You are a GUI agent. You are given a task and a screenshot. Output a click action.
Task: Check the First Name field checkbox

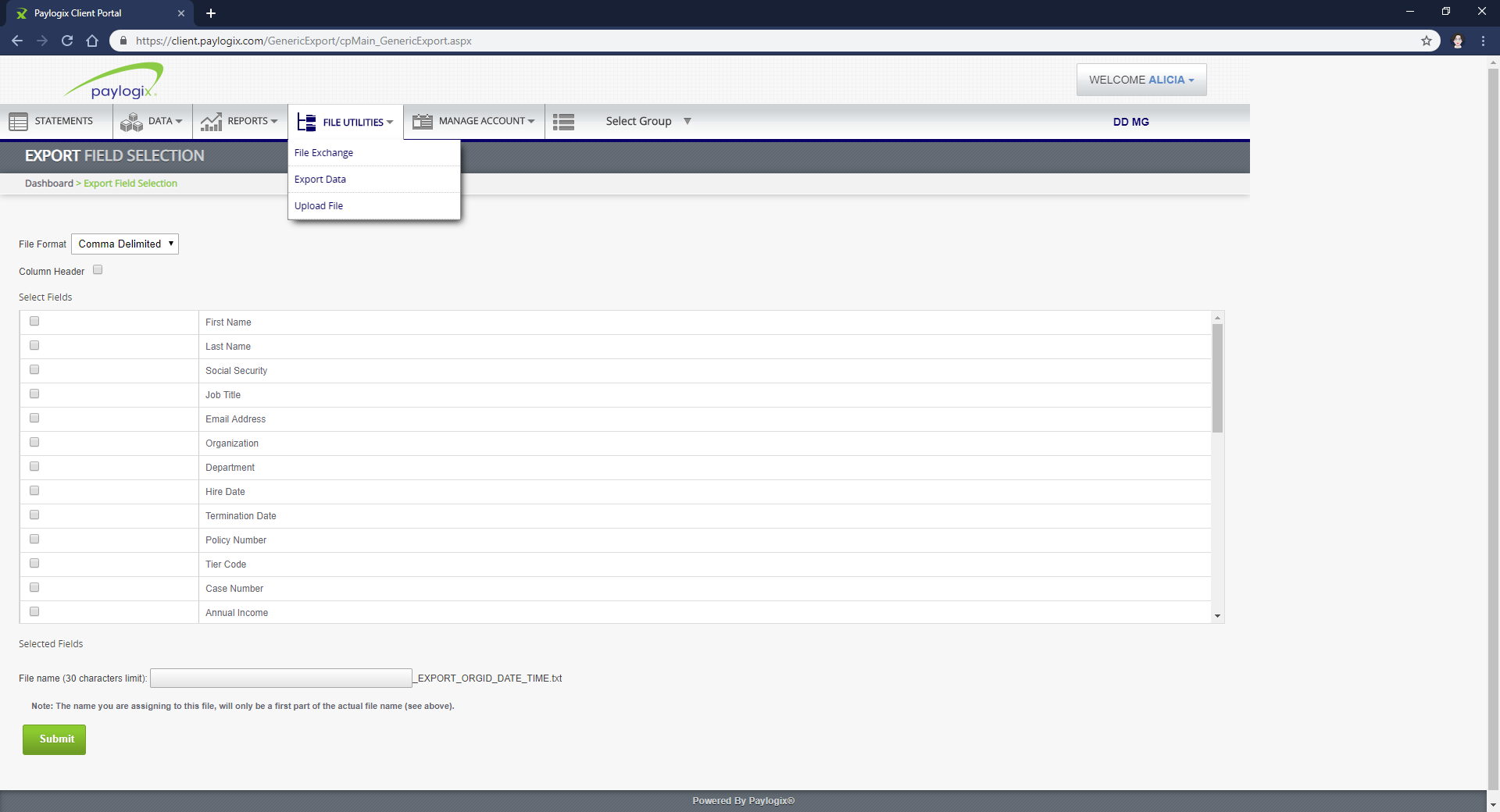(34, 320)
